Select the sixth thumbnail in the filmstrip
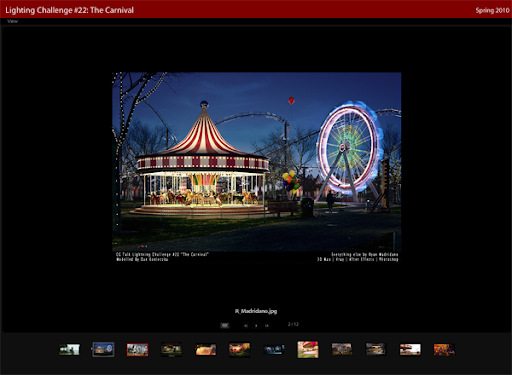The height and width of the screenshot is (375, 512). pyautogui.click(x=240, y=350)
